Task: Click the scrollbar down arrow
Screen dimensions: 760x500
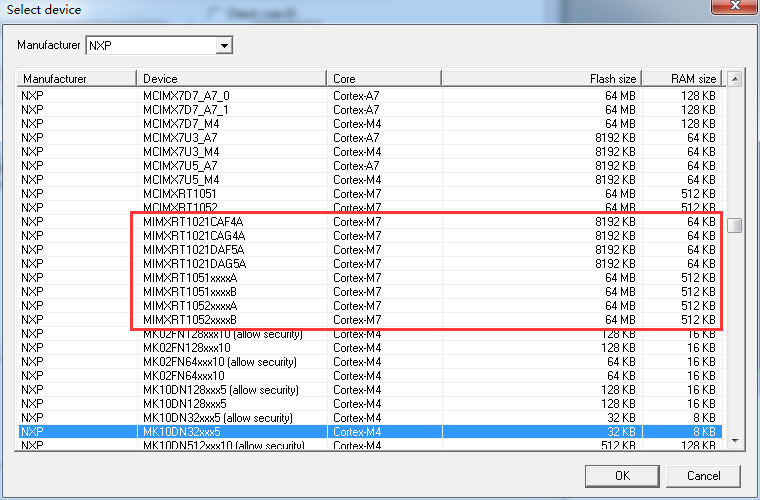Action: 735,440
